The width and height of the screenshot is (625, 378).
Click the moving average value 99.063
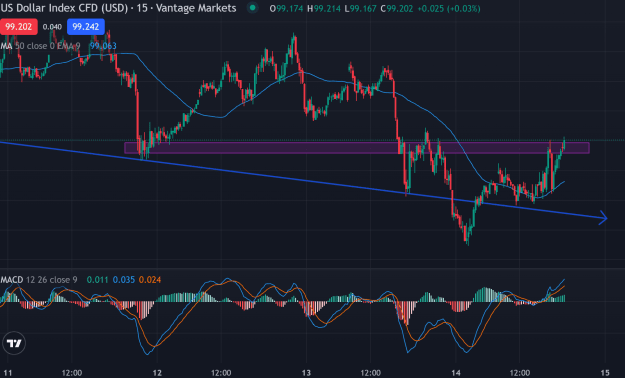[x=103, y=46]
